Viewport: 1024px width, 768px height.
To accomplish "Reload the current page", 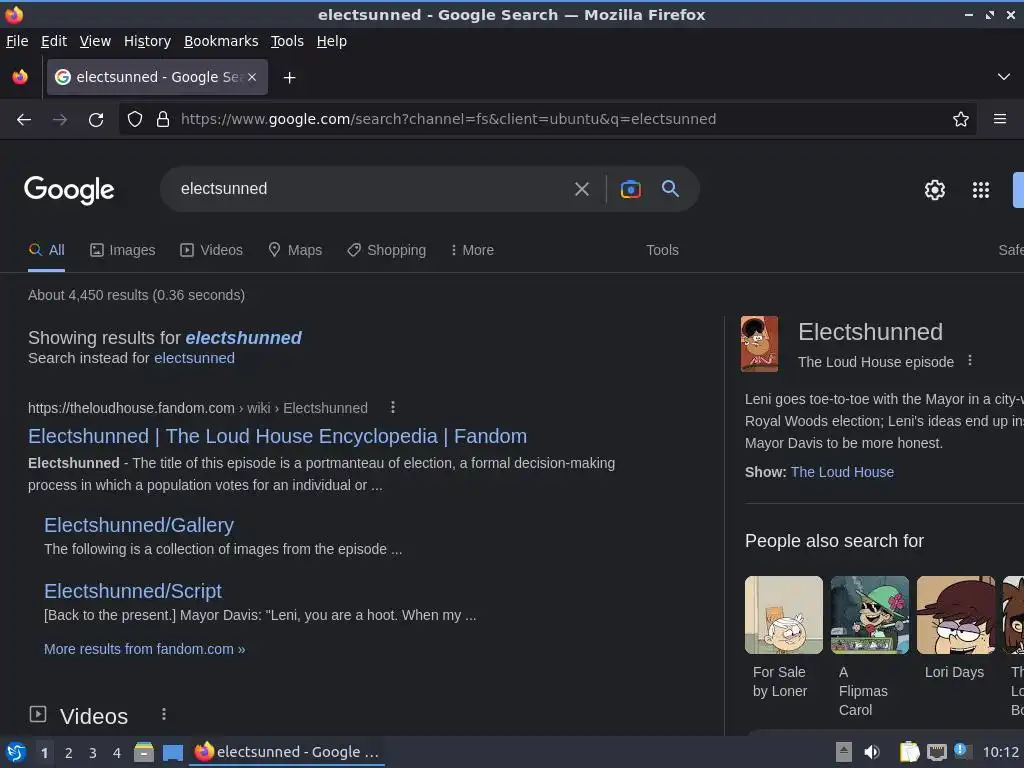I will point(96,120).
